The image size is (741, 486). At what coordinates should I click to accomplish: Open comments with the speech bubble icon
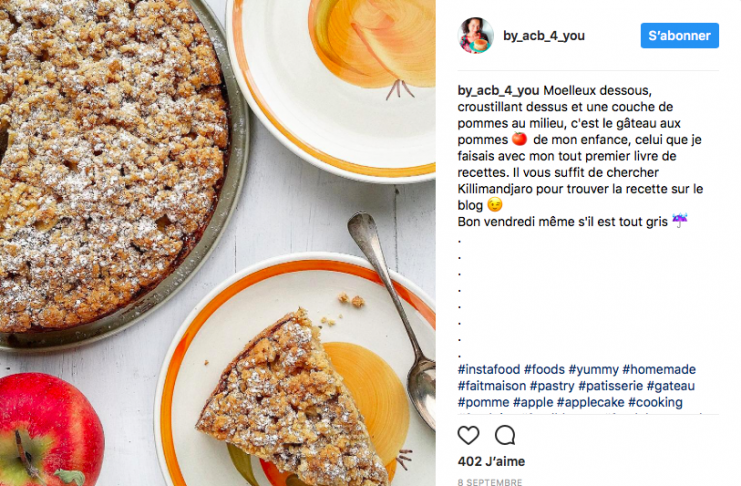[x=505, y=435]
